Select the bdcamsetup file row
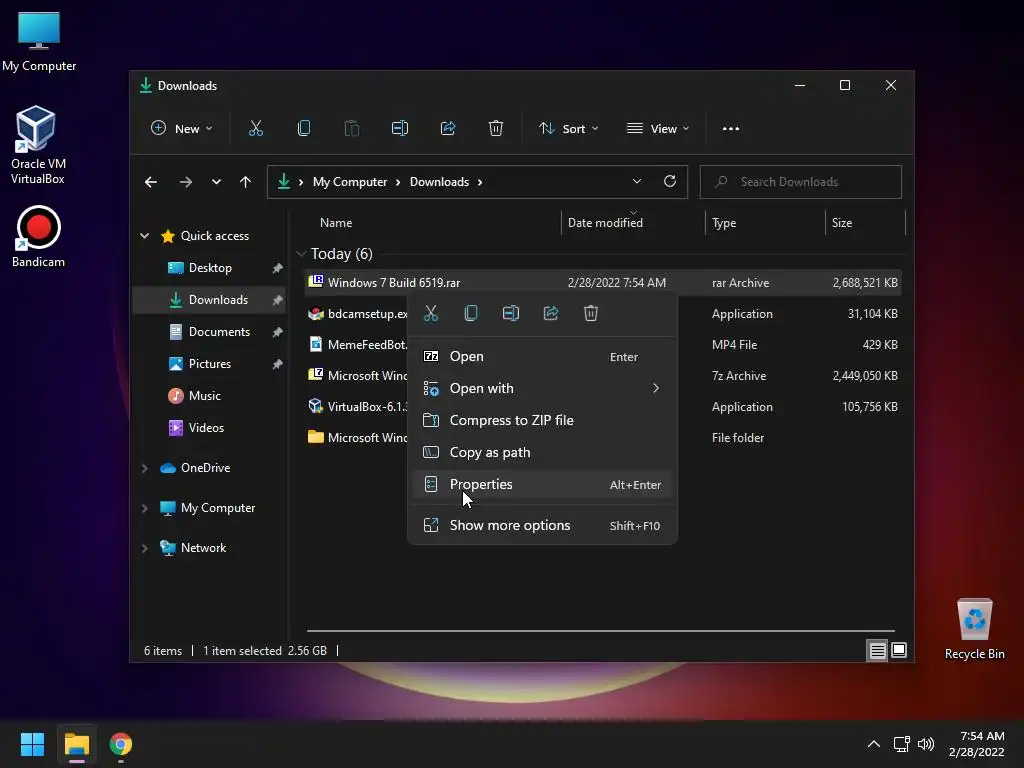Screen dimensions: 1024x768 click(356, 314)
